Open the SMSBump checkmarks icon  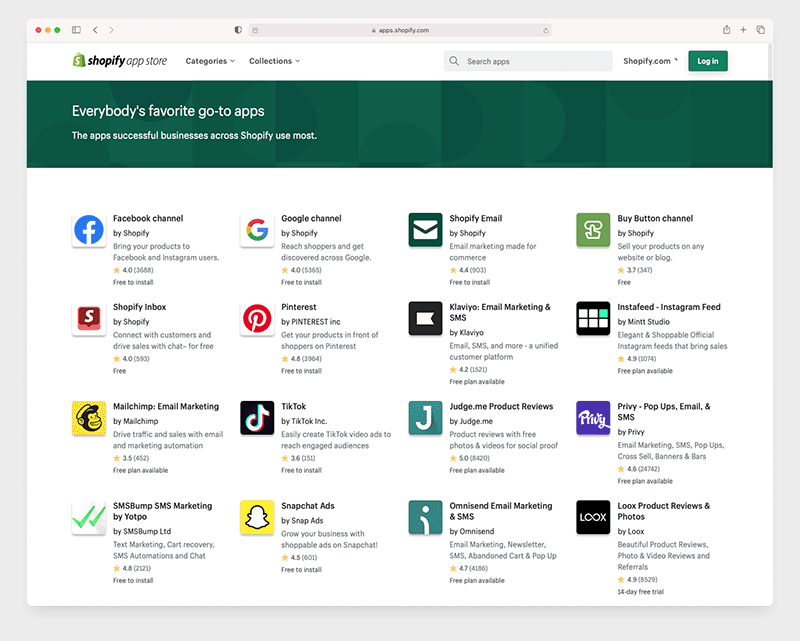89,517
